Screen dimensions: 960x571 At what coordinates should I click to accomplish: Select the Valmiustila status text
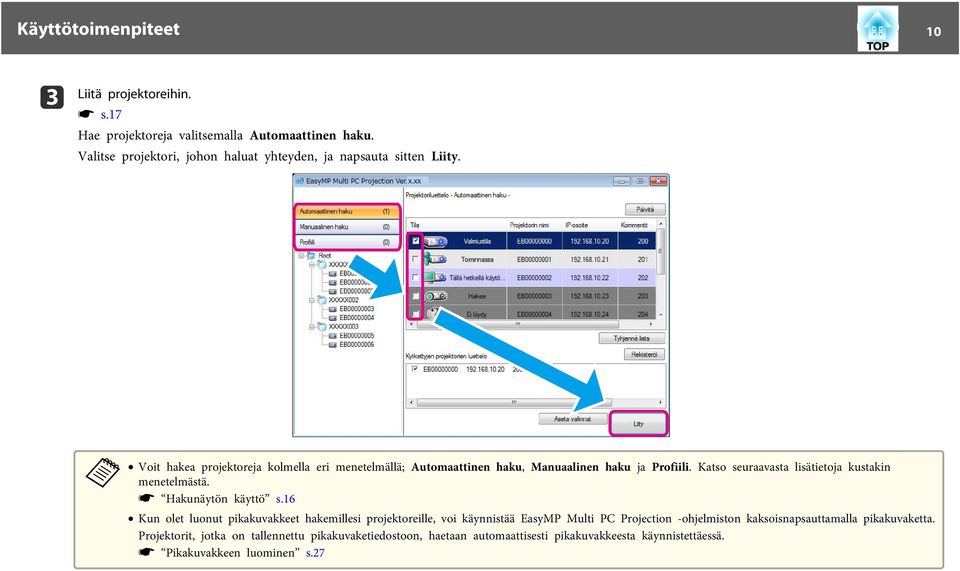pos(477,242)
